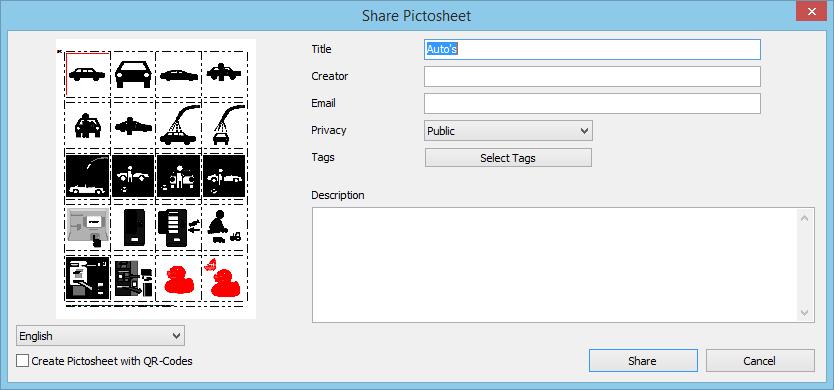Click the Email input field

pos(592,104)
